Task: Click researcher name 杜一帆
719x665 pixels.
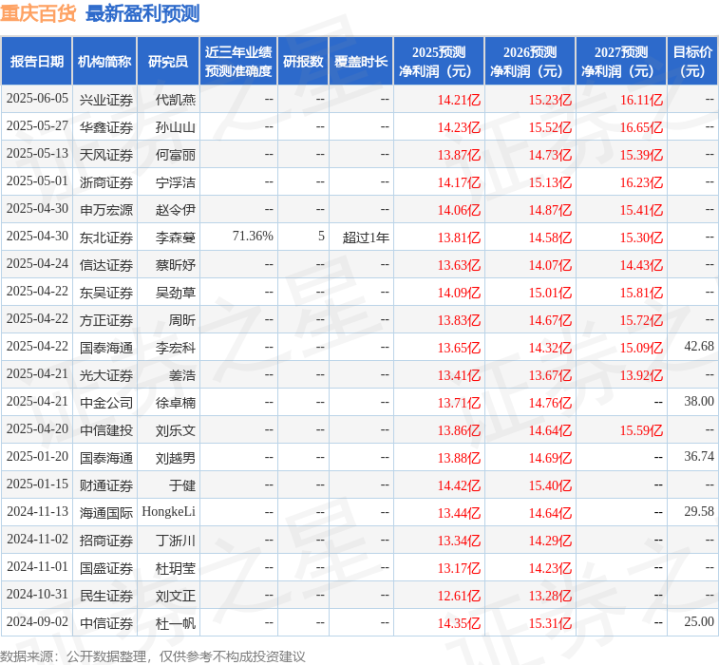Action: pos(176,623)
